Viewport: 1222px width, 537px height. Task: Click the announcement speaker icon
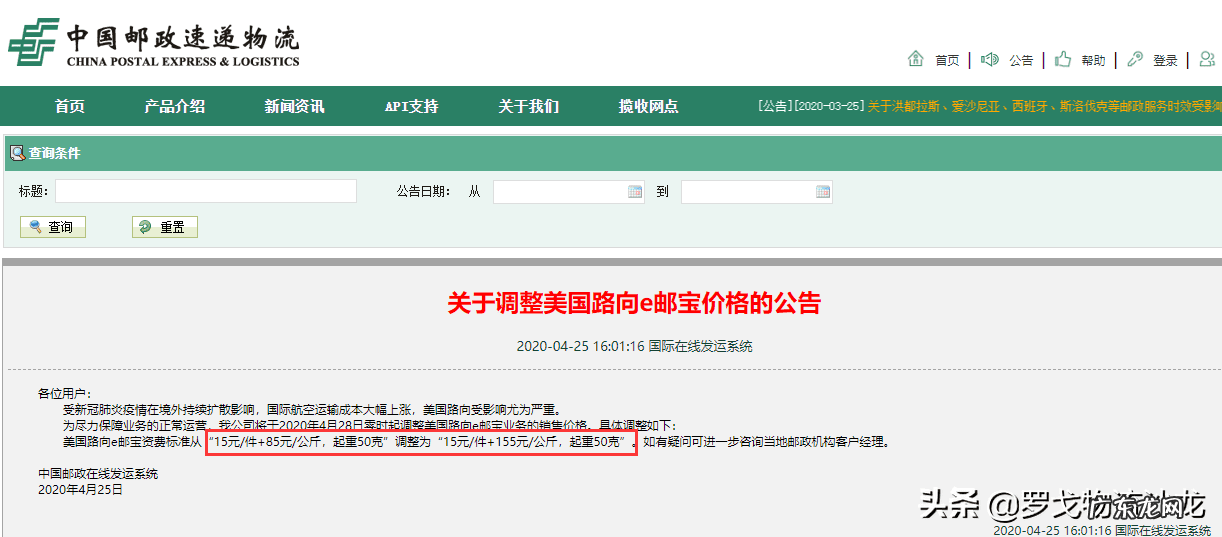coord(990,59)
